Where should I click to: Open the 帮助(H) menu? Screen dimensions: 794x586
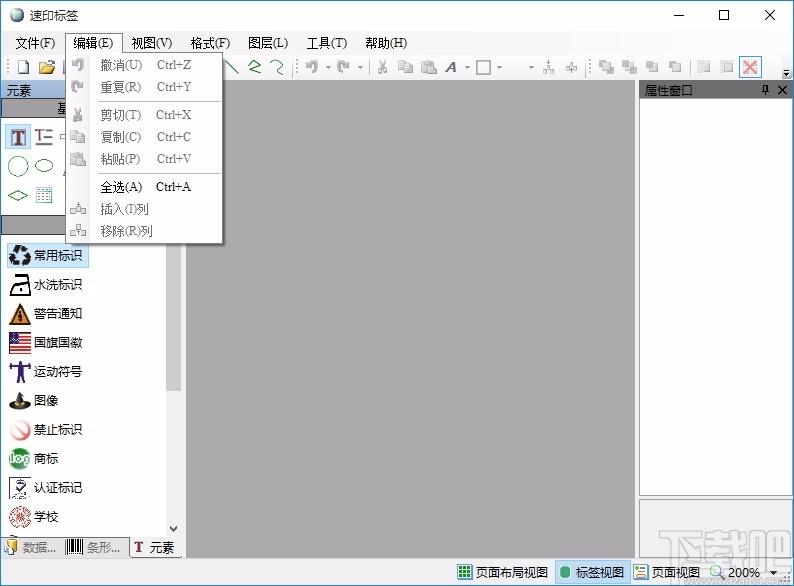tap(386, 43)
